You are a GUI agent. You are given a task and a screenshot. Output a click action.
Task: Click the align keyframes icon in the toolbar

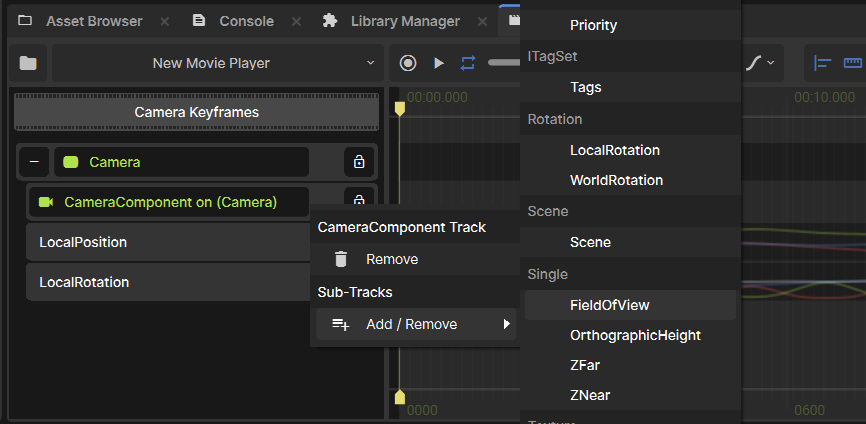pyautogui.click(x=823, y=63)
